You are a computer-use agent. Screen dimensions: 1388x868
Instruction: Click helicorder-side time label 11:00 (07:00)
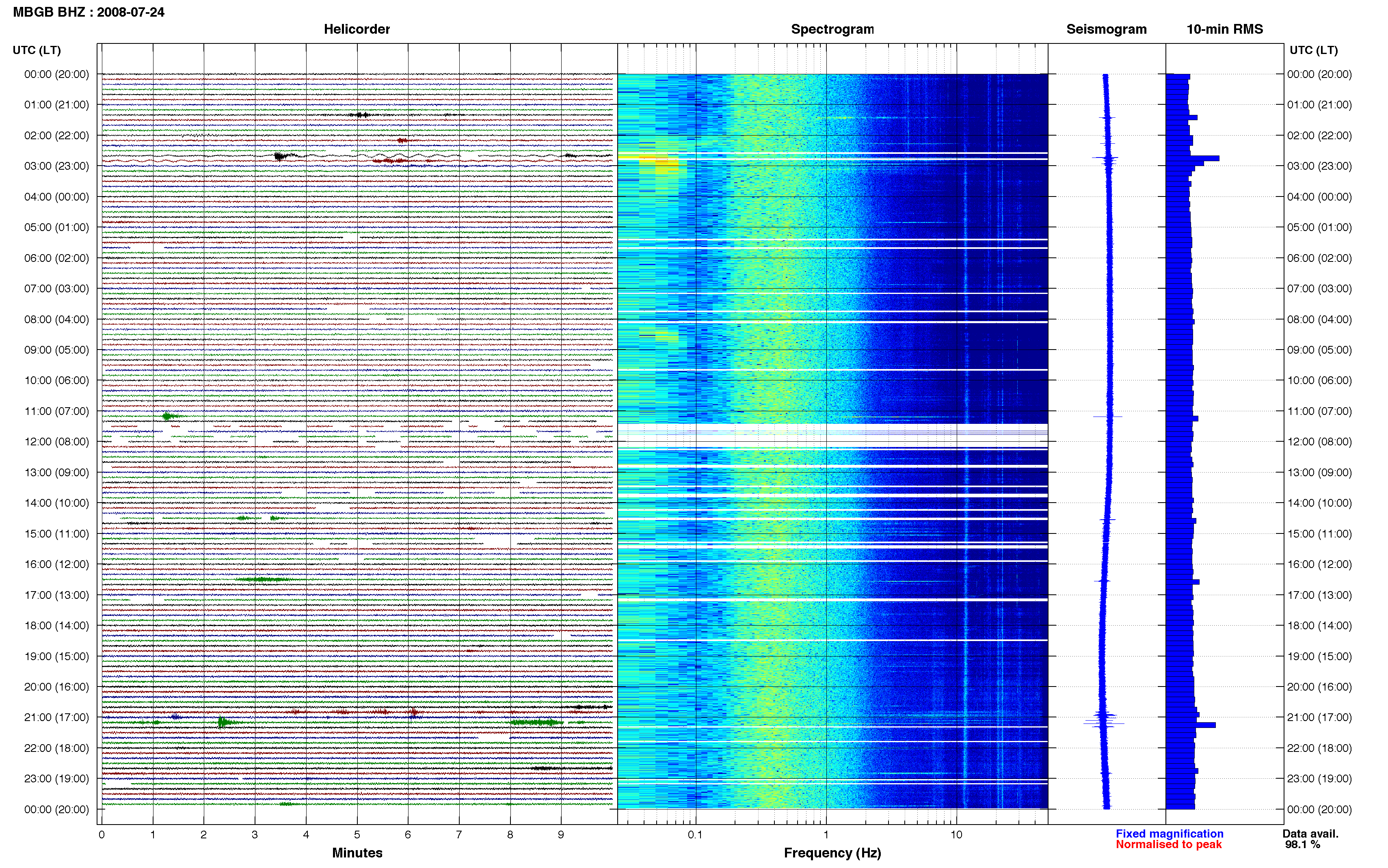[x=56, y=411]
